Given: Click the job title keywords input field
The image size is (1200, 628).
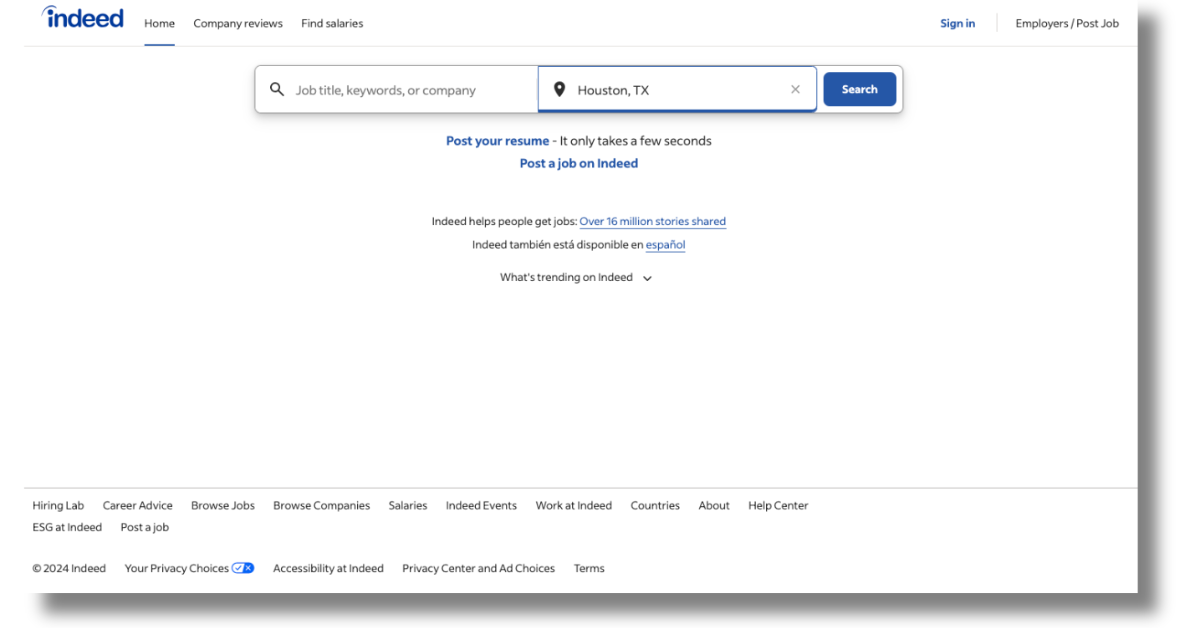Looking at the screenshot, I should 400,89.
